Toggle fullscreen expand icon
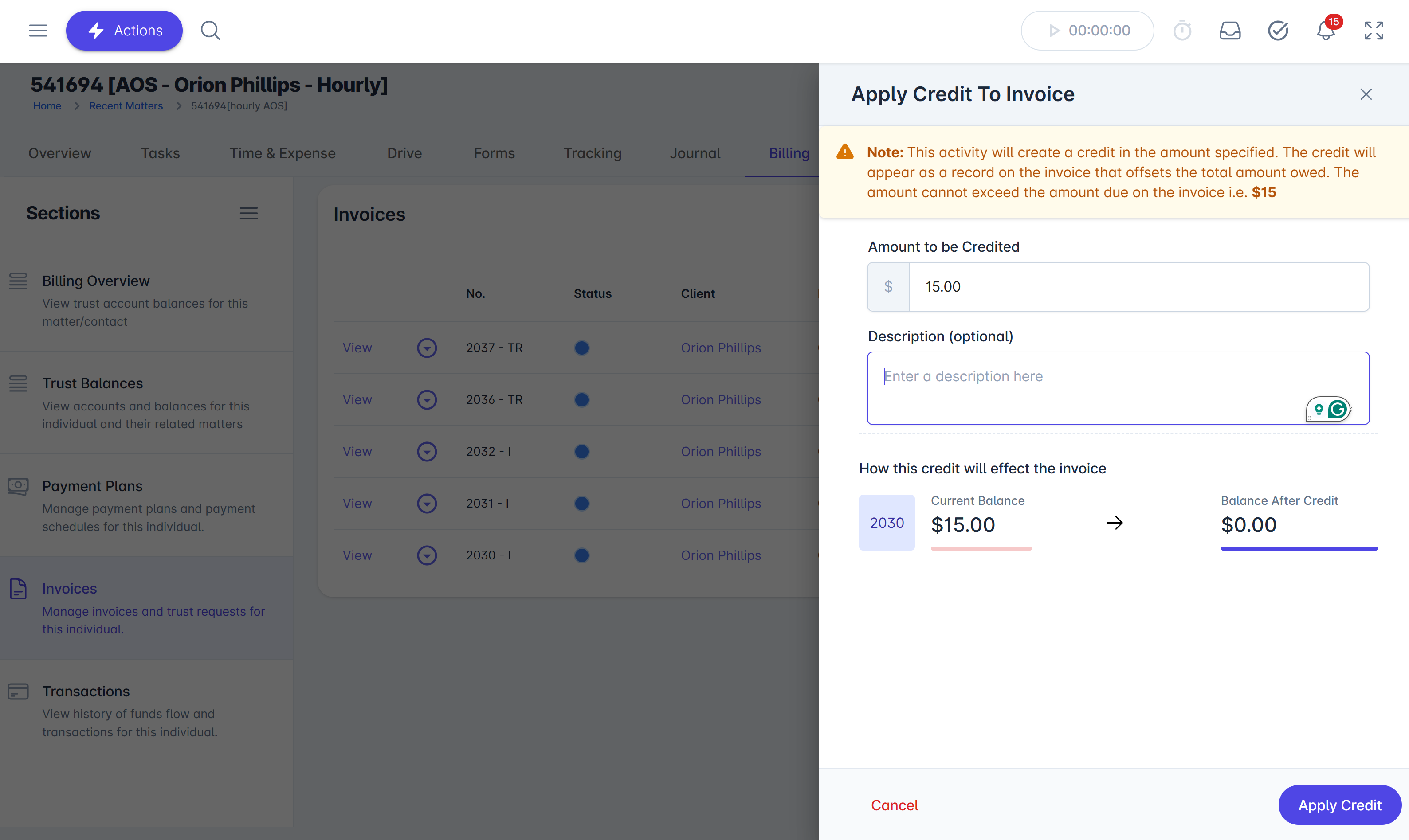The height and width of the screenshot is (840, 1409). pos(1374,31)
